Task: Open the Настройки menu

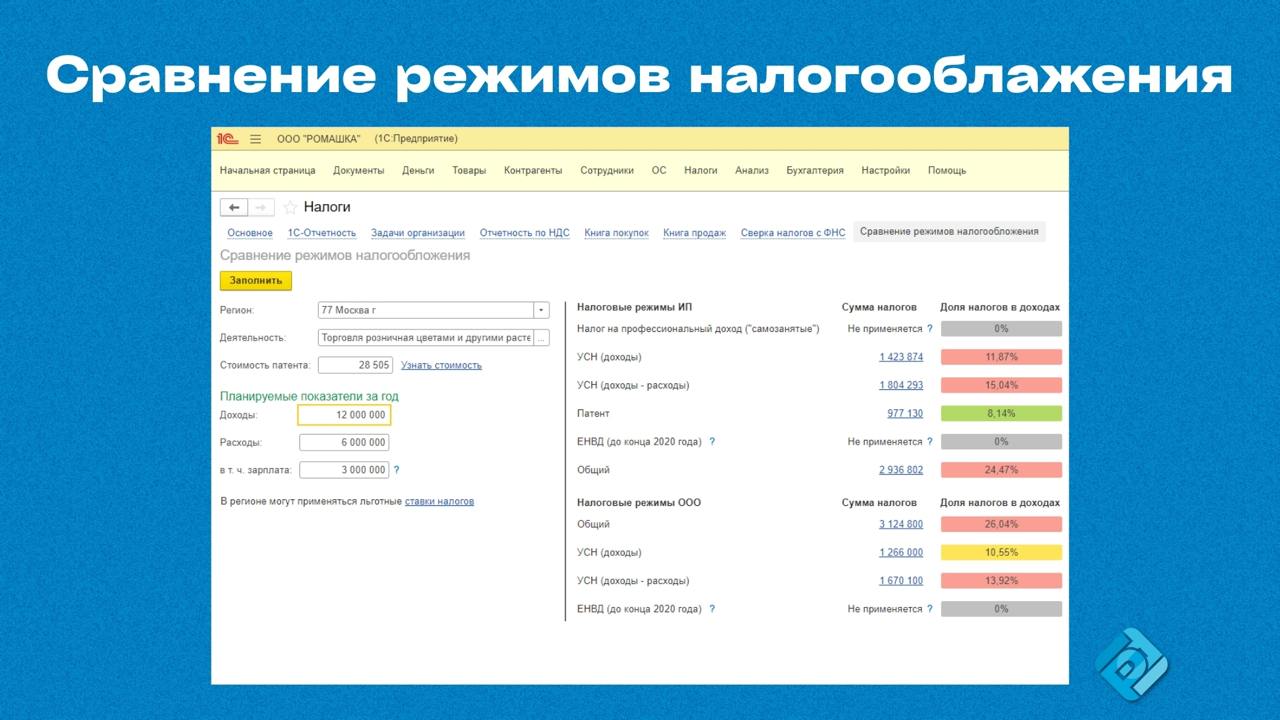Action: coord(886,171)
